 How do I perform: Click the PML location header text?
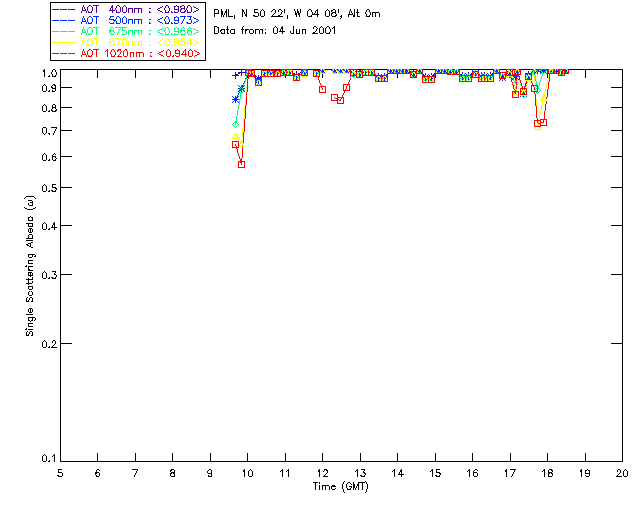click(297, 14)
